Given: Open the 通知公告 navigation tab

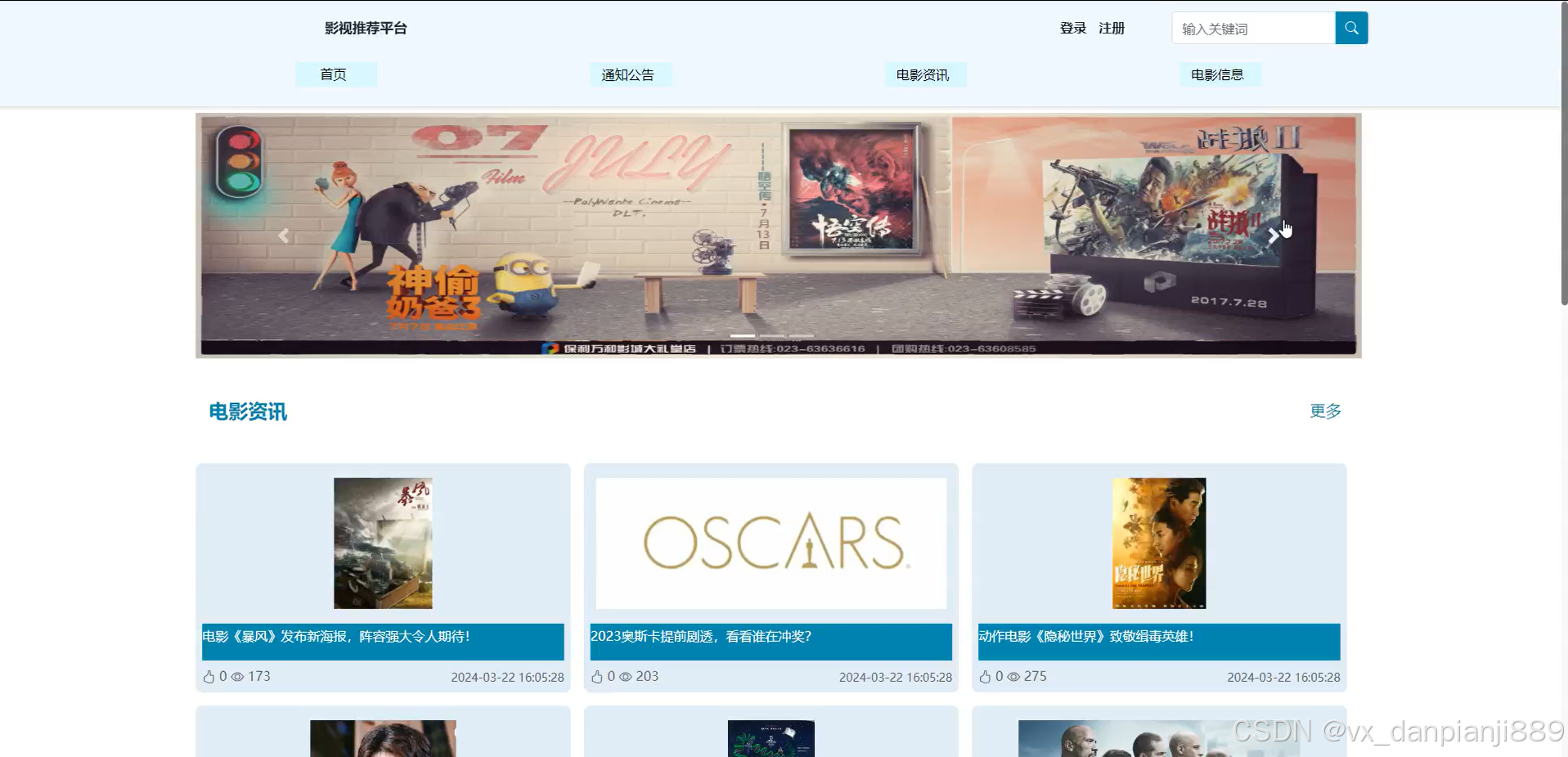Looking at the screenshot, I should coord(630,74).
